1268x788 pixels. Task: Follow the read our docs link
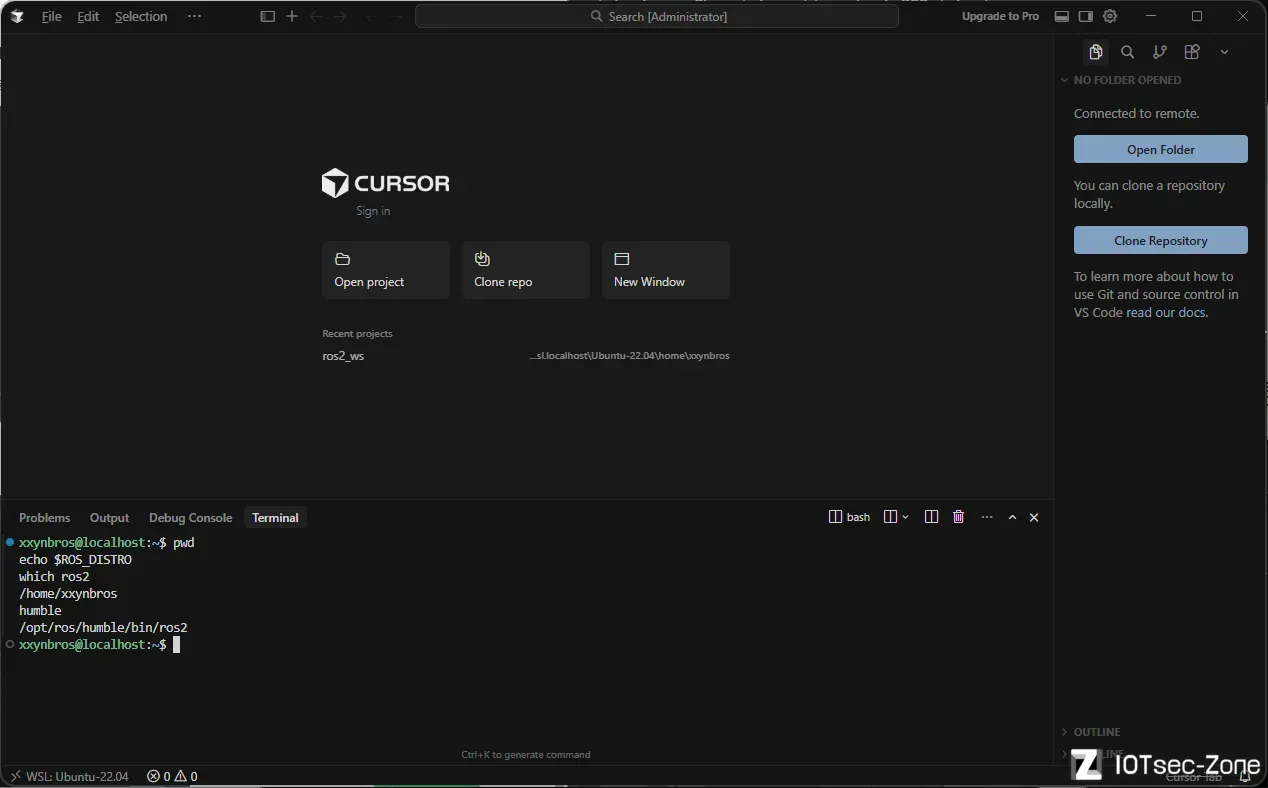pos(1166,312)
